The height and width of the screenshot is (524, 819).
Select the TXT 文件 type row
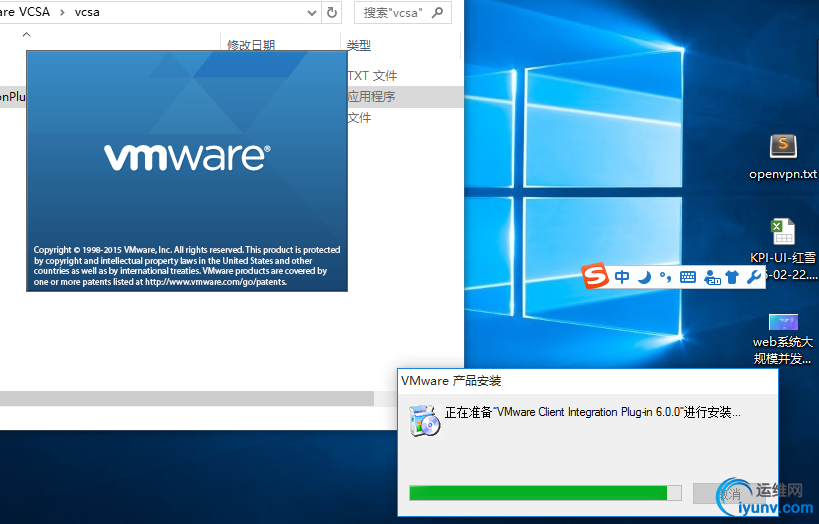coord(372,76)
